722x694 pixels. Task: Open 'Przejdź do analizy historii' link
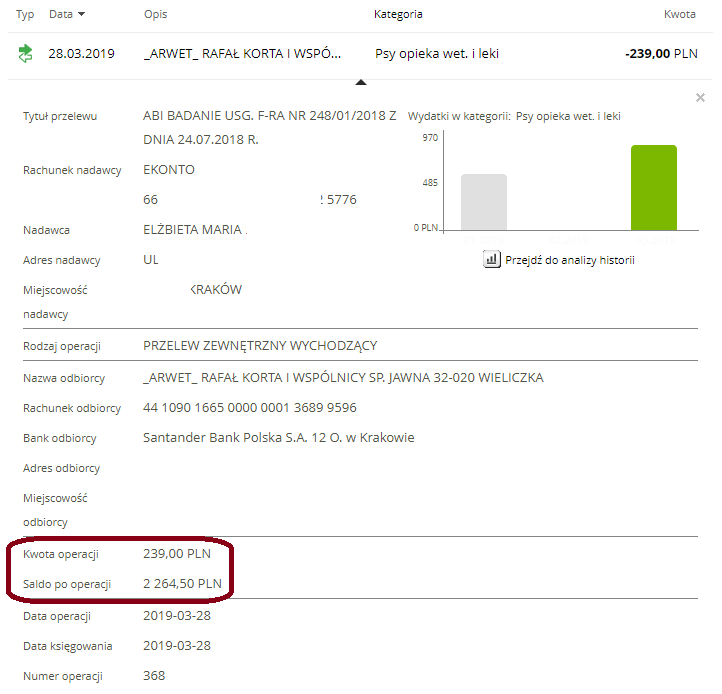point(570,260)
